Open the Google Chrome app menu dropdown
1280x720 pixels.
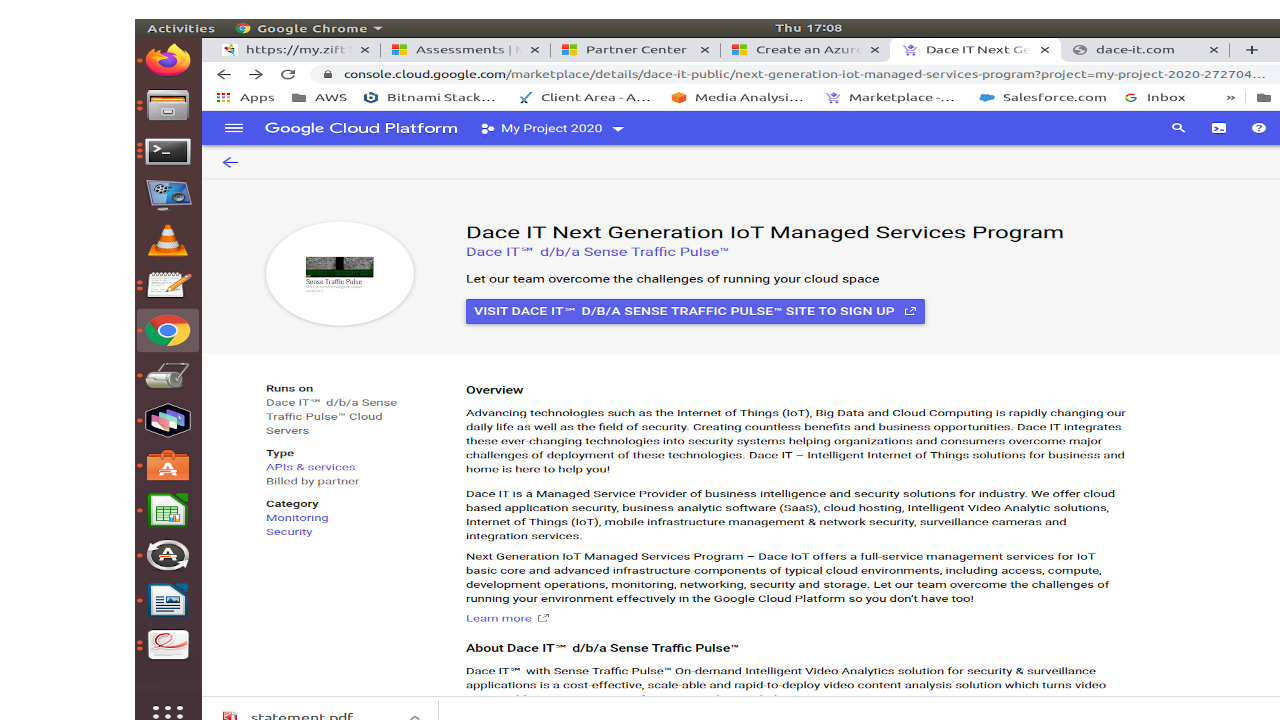309,28
